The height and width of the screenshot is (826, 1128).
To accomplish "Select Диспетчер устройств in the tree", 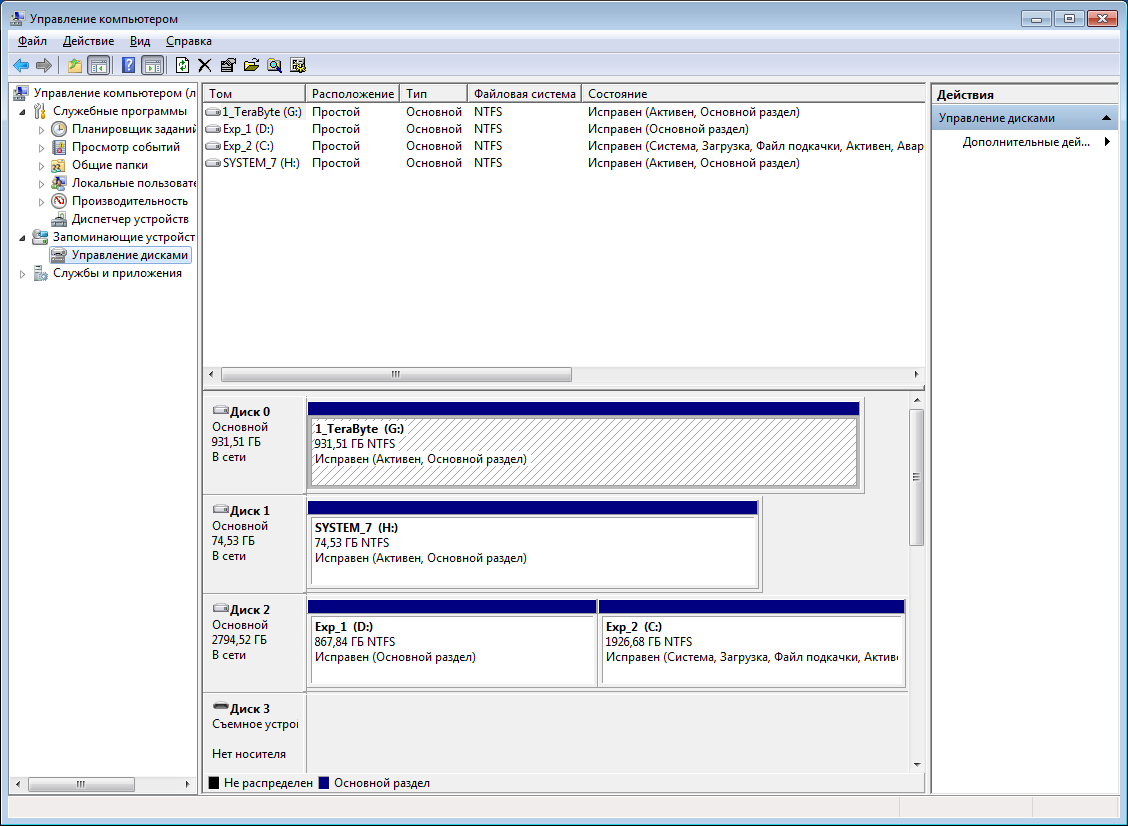I will [x=129, y=219].
